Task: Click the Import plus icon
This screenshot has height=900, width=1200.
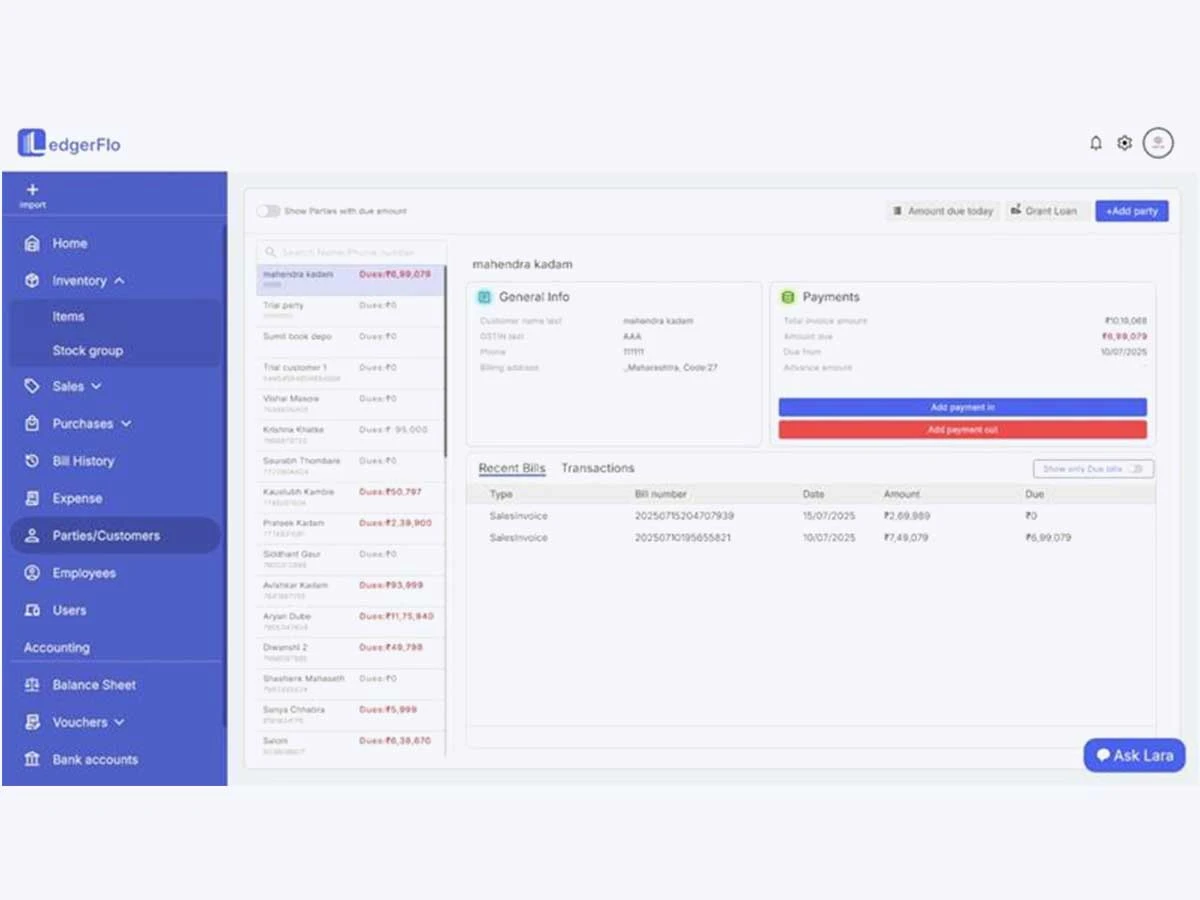Action: click(x=32, y=189)
